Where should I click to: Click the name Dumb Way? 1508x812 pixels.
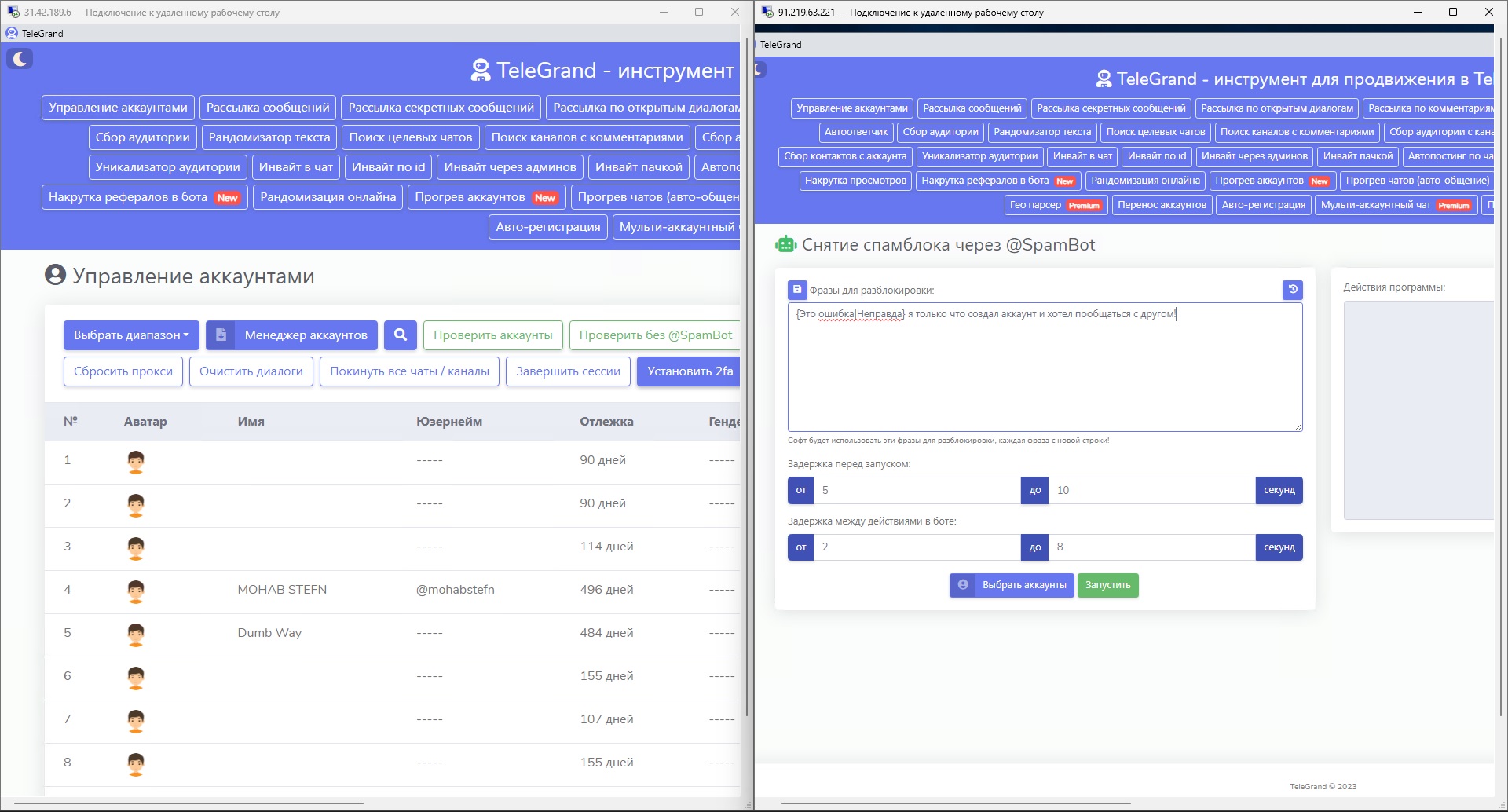[269, 633]
